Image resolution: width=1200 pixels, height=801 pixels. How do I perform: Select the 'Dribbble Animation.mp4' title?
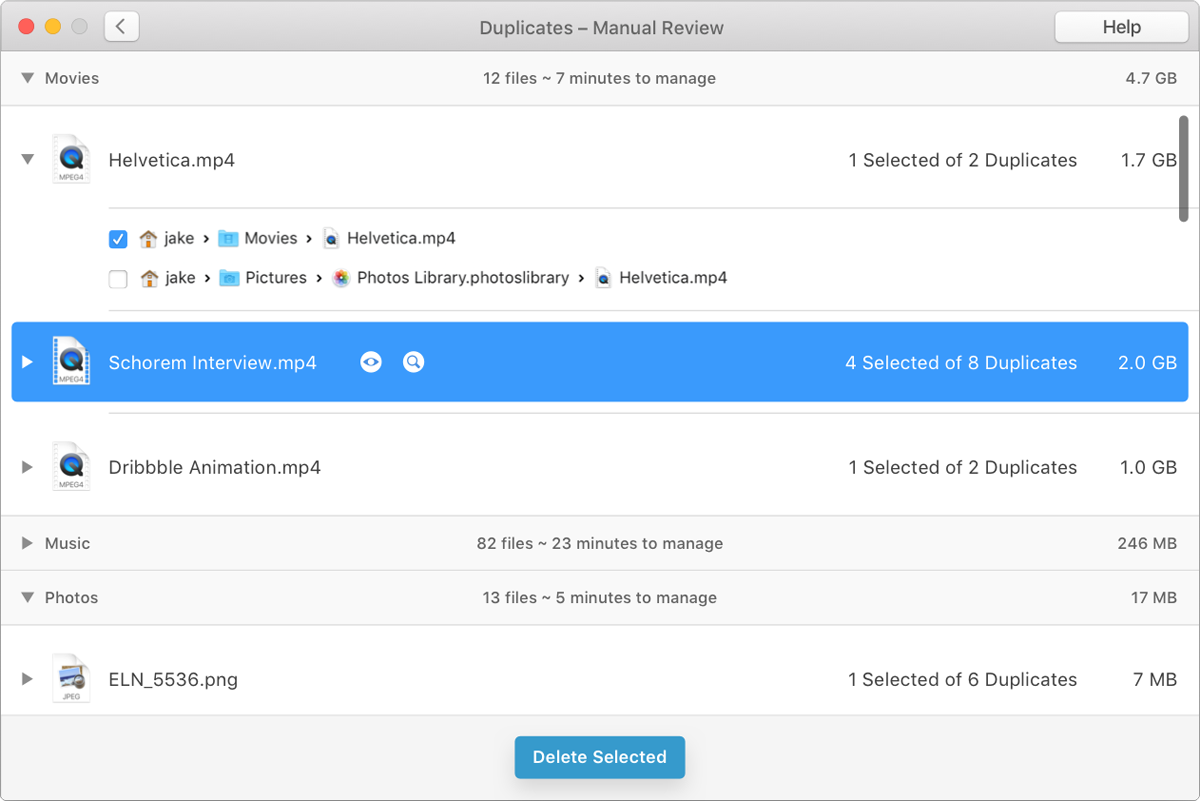(215, 468)
